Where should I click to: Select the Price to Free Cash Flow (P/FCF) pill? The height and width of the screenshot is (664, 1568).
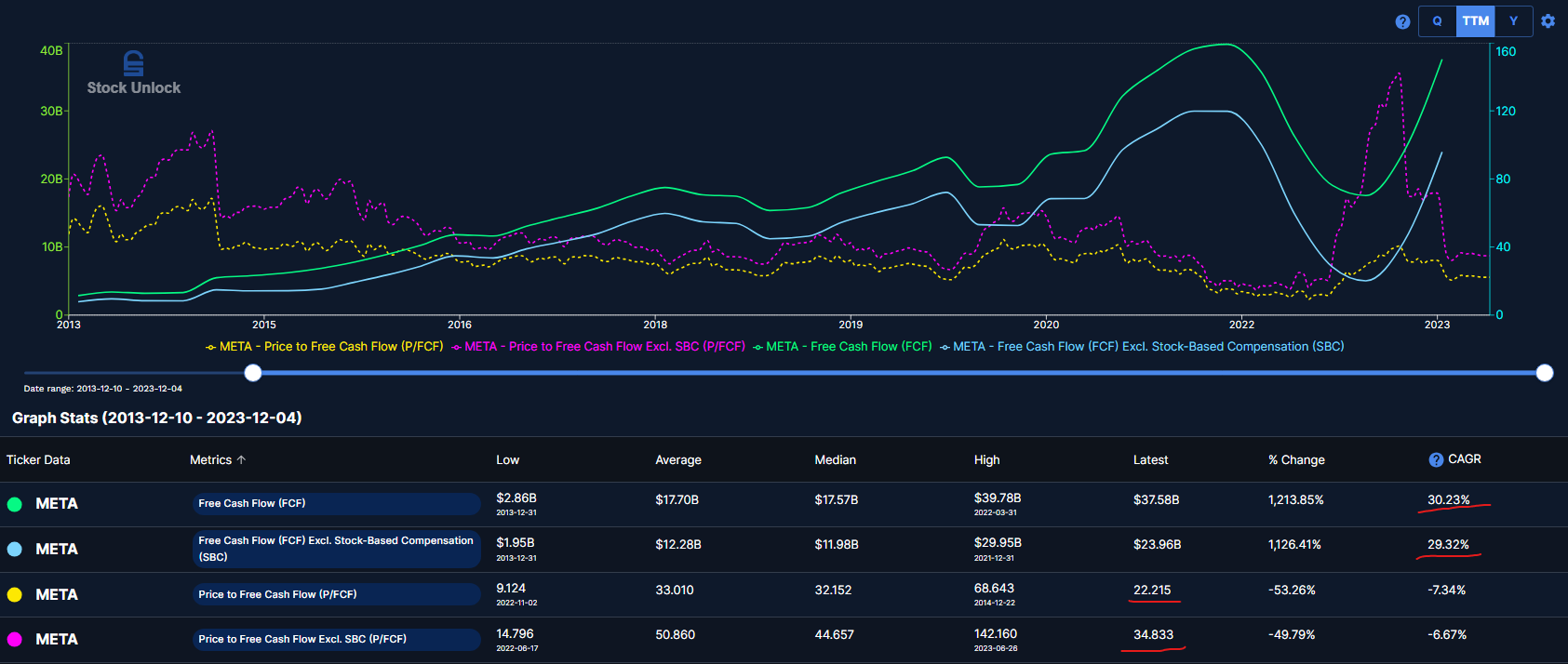[336, 594]
